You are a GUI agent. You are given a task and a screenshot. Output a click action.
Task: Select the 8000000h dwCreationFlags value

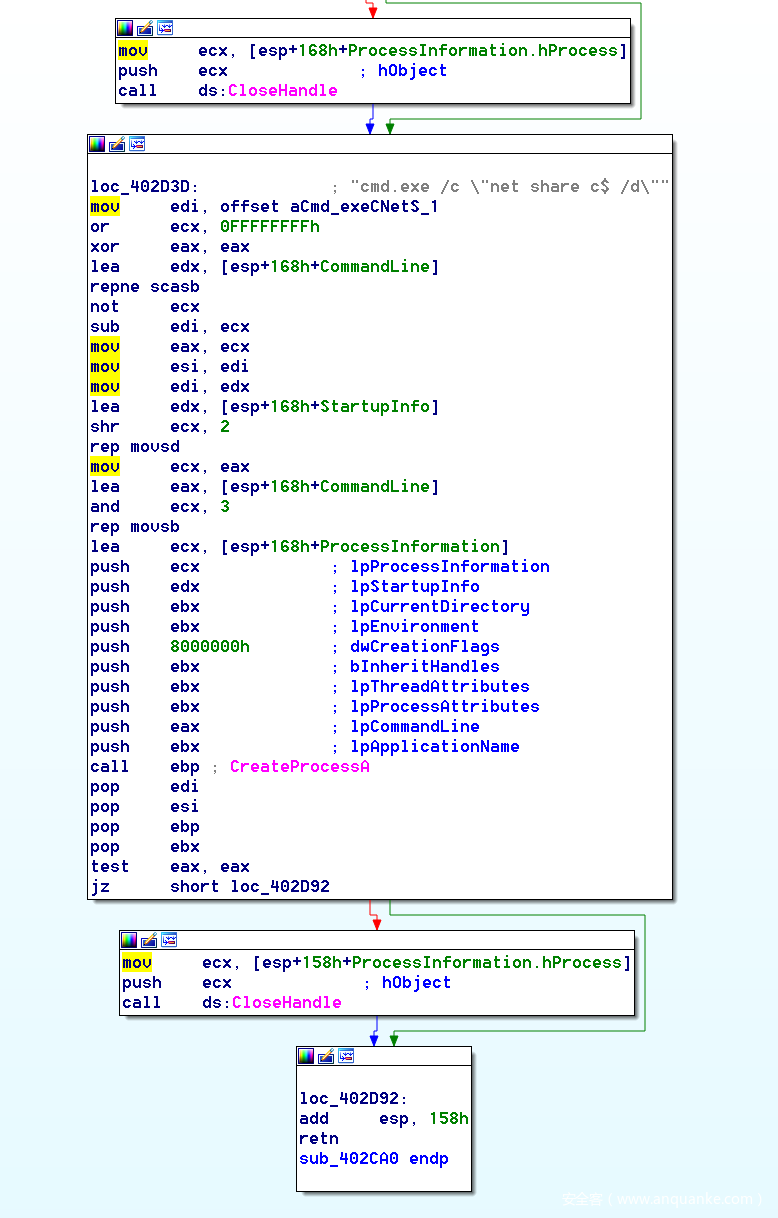click(210, 647)
